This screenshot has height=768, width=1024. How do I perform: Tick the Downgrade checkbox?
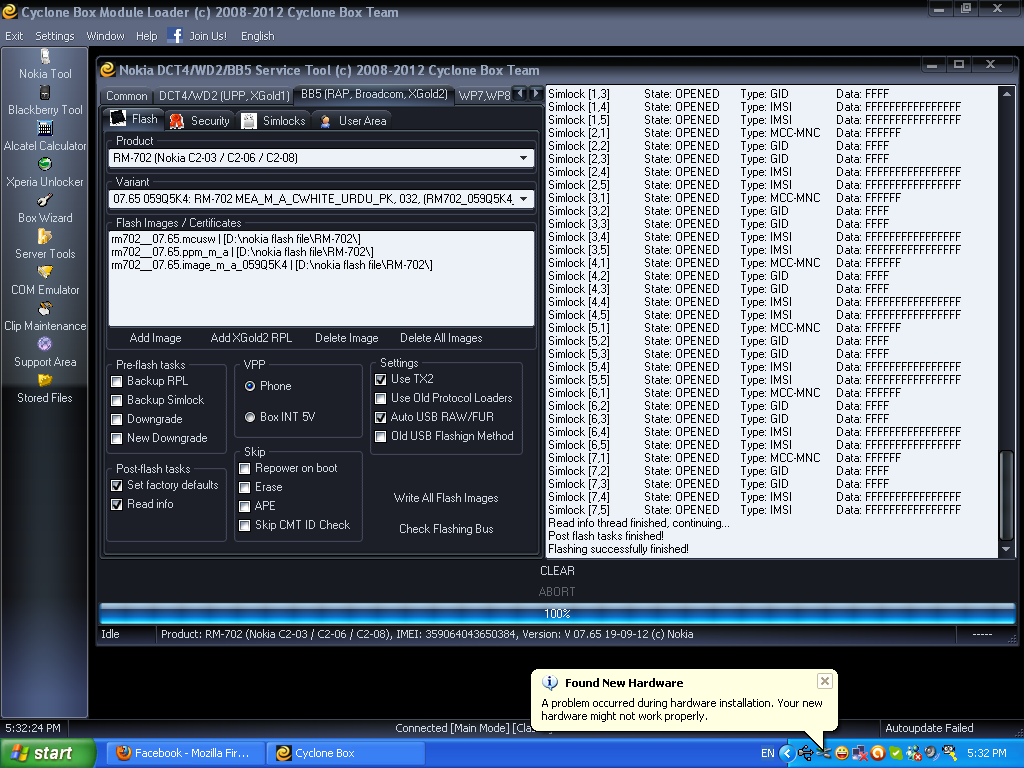[116, 419]
